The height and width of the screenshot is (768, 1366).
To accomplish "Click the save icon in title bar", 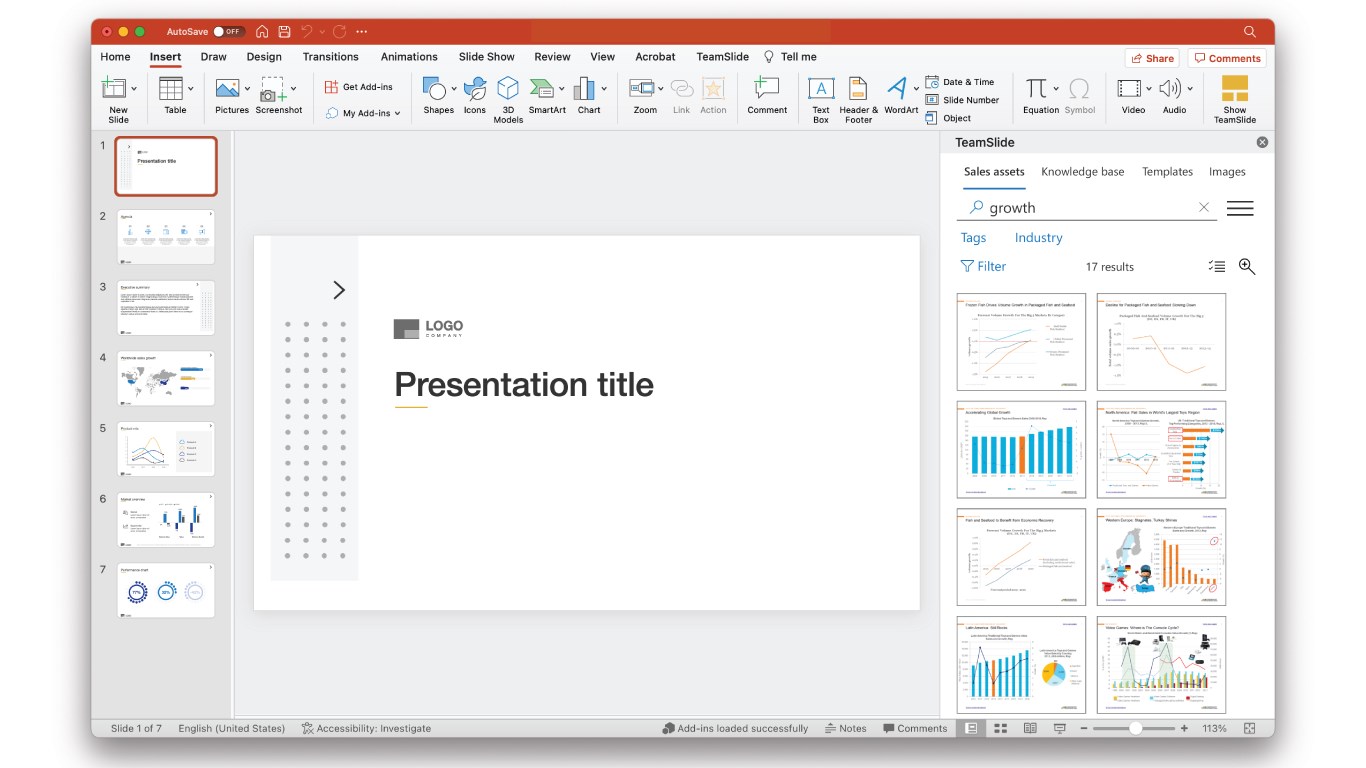I will click(x=284, y=31).
